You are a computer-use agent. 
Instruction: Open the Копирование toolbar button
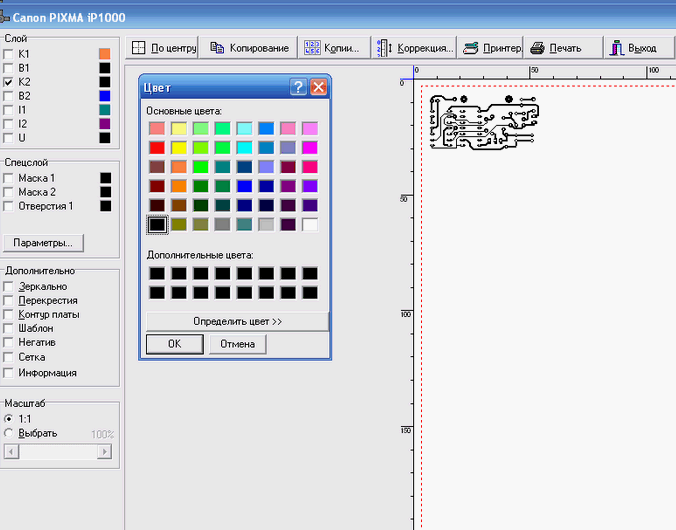click(248, 47)
